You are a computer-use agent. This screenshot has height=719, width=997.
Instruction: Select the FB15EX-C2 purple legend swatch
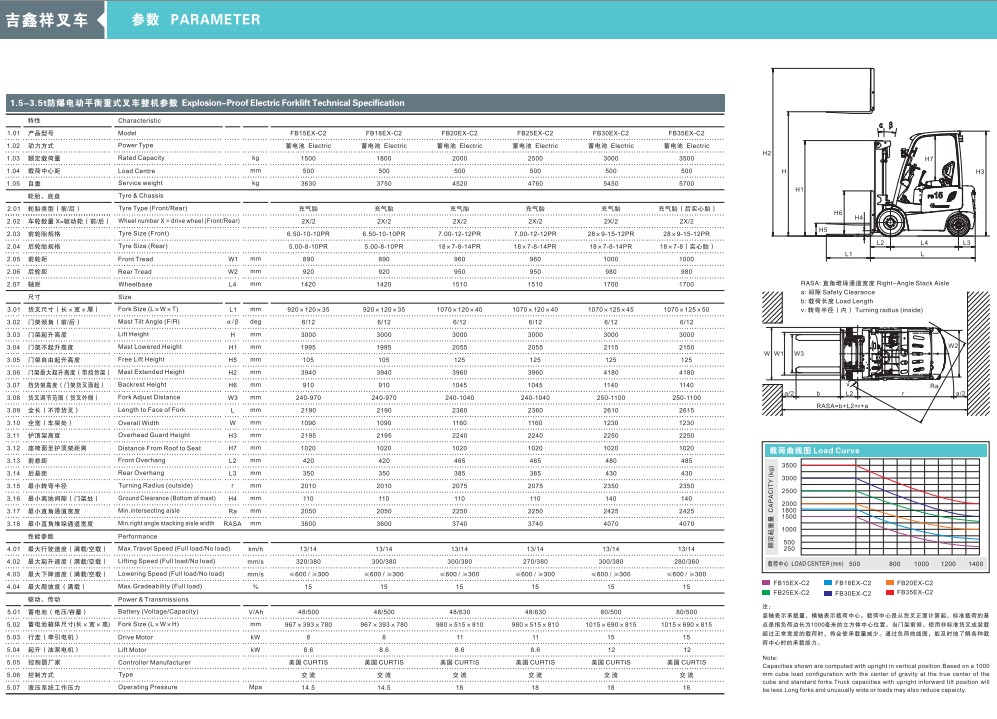[x=767, y=582]
